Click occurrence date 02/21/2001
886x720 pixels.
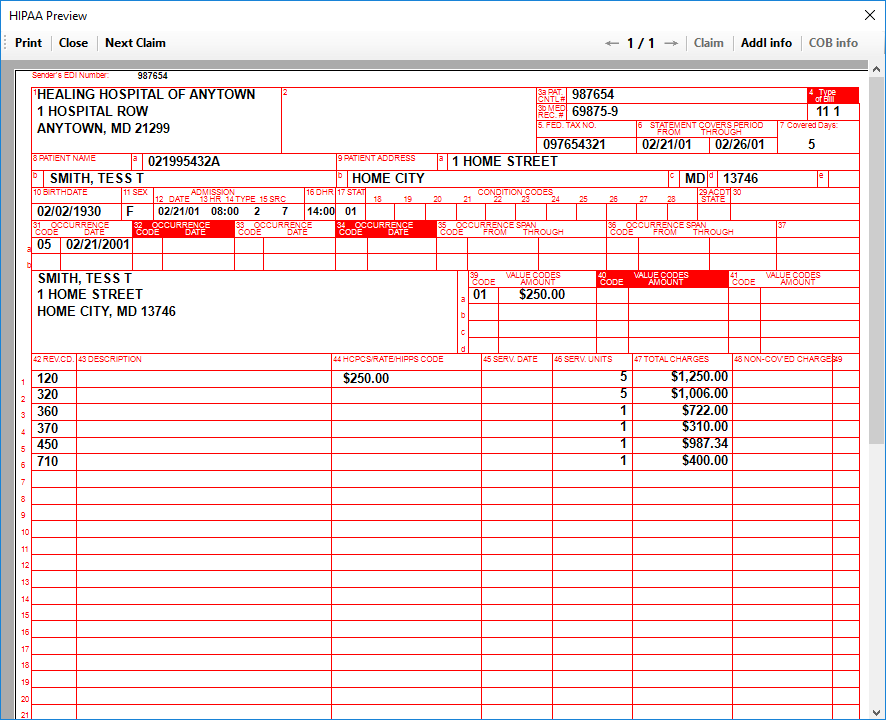pos(98,245)
